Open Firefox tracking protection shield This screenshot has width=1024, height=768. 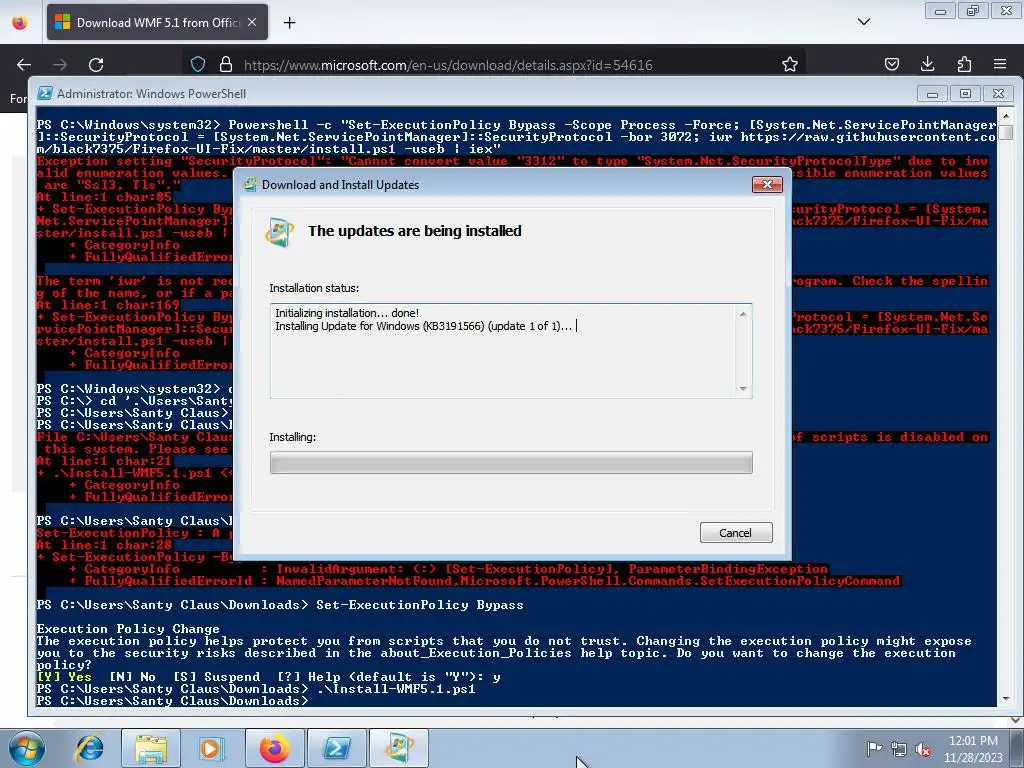click(198, 65)
